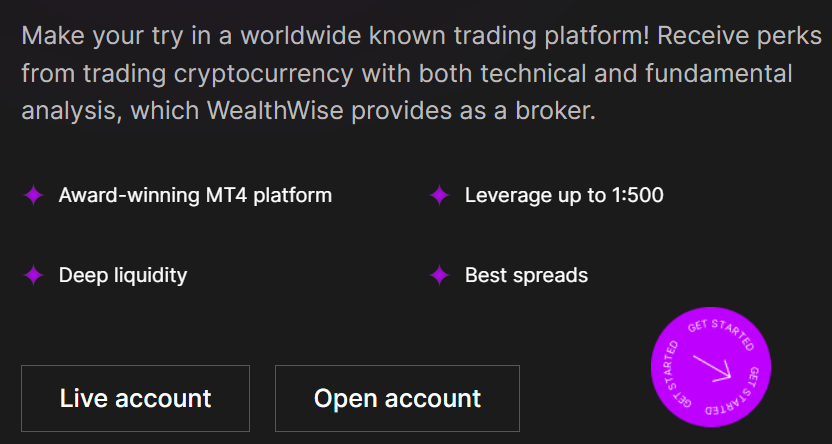
Task: Select the Leverage up to 1:500 label
Action: pos(564,195)
